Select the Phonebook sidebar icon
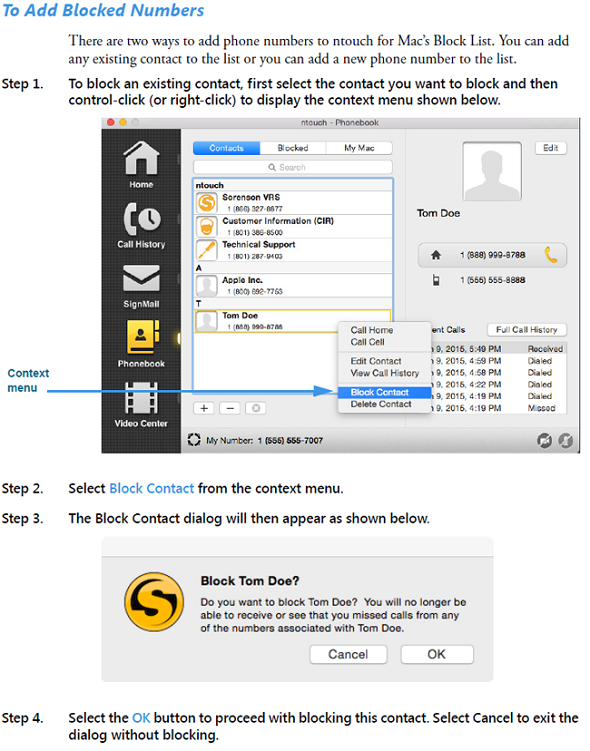Viewport: 590px width, 751px height. (x=142, y=337)
